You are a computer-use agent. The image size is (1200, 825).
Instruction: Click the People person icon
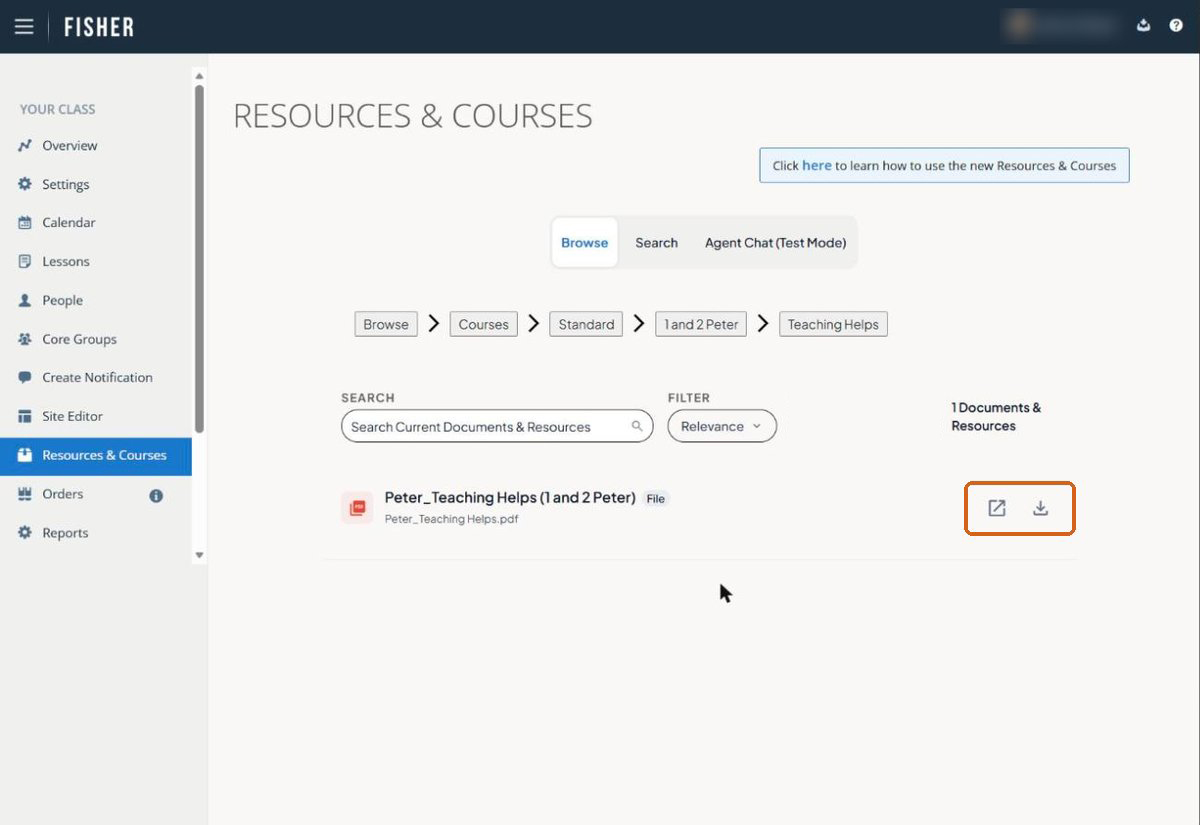coord(25,300)
